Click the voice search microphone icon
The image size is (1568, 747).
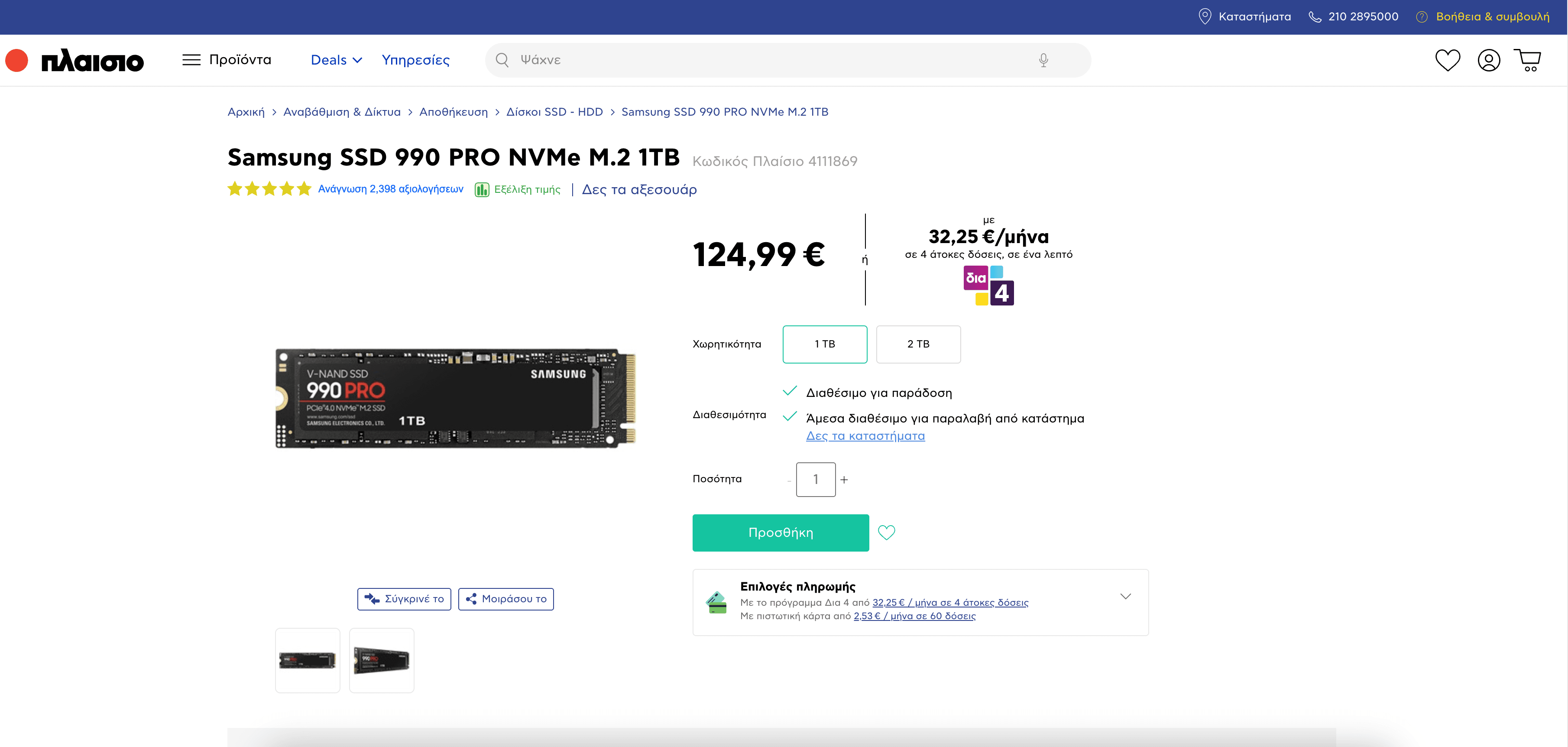1043,60
